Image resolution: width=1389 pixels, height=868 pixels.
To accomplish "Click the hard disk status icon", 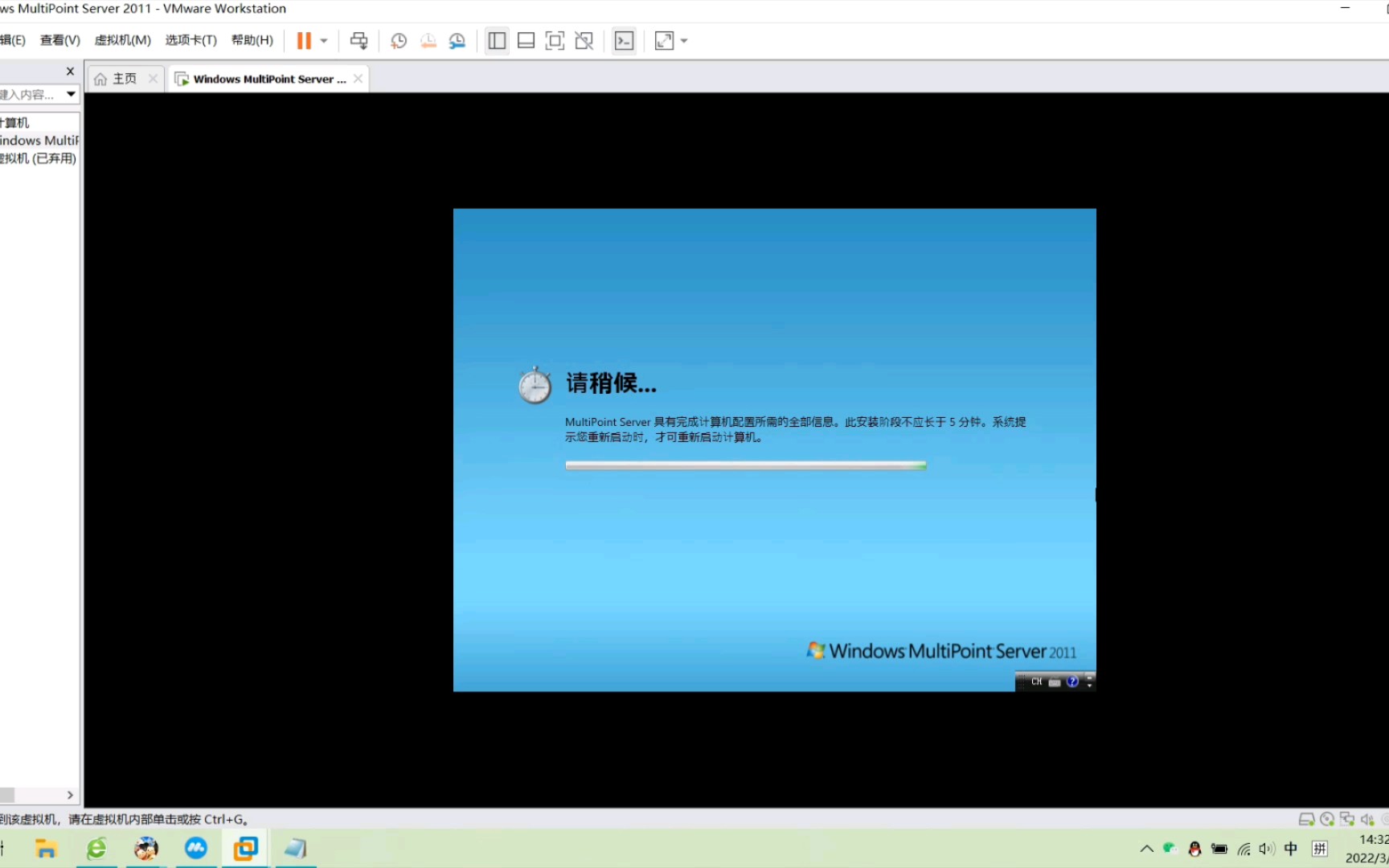I will pyautogui.click(x=1306, y=819).
